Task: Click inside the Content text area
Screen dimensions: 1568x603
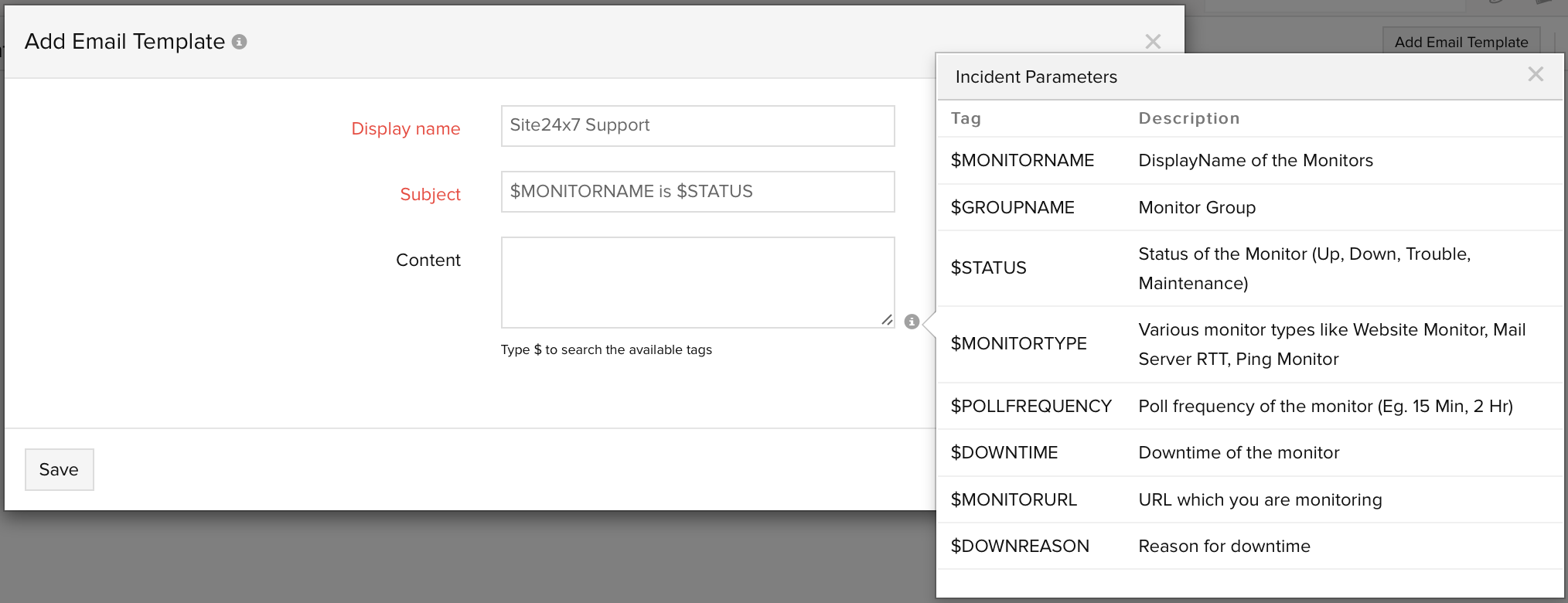Action: (697, 282)
